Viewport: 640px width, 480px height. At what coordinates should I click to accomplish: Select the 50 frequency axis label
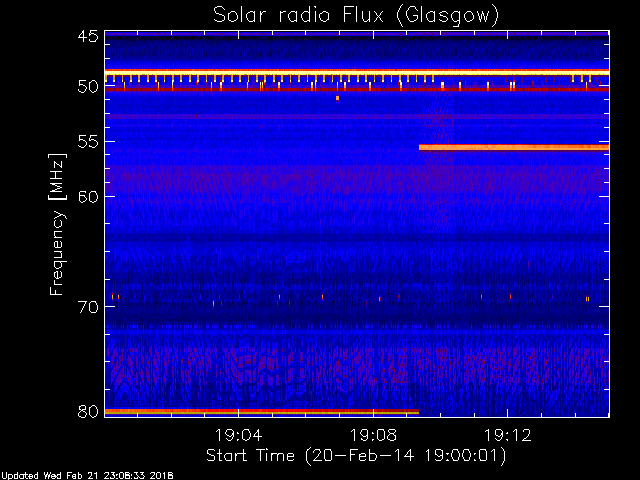point(88,87)
